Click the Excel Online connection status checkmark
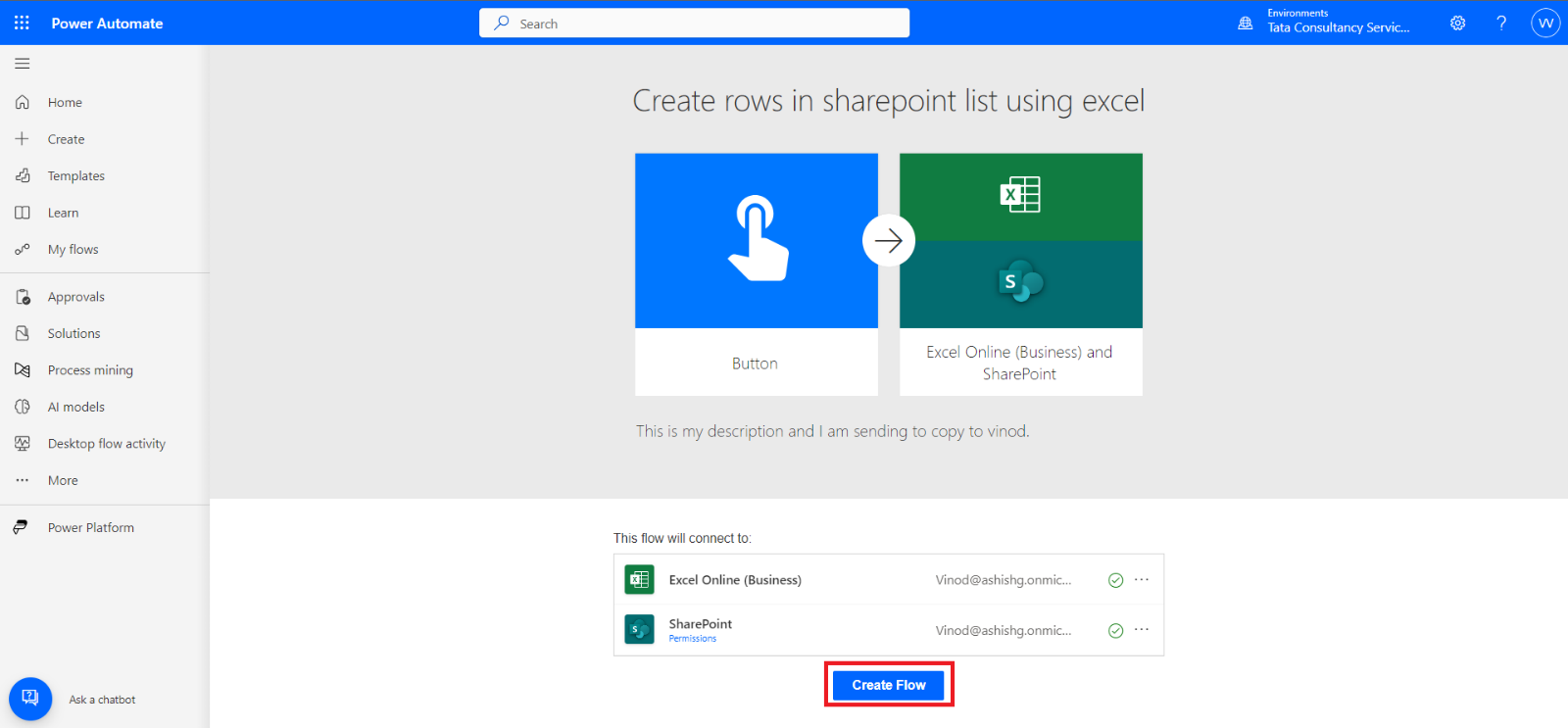Screen dimensions: 1568x728 (1115, 580)
